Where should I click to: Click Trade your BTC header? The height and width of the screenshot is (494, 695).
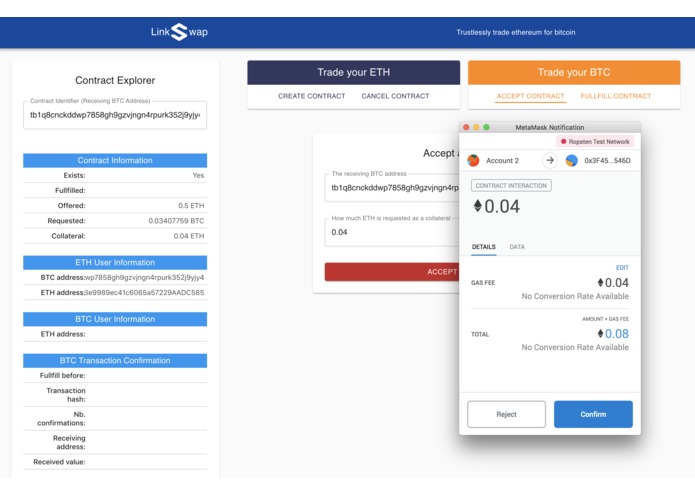click(x=574, y=72)
